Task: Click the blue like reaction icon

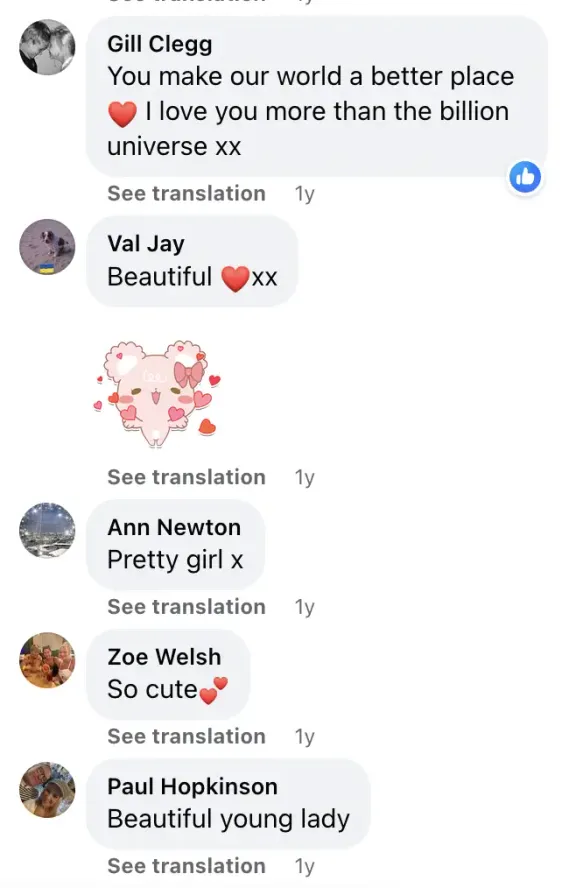Action: 525,177
